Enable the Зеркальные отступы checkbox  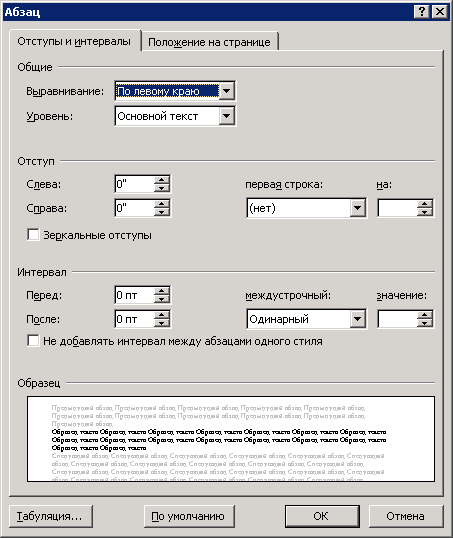coord(33,235)
